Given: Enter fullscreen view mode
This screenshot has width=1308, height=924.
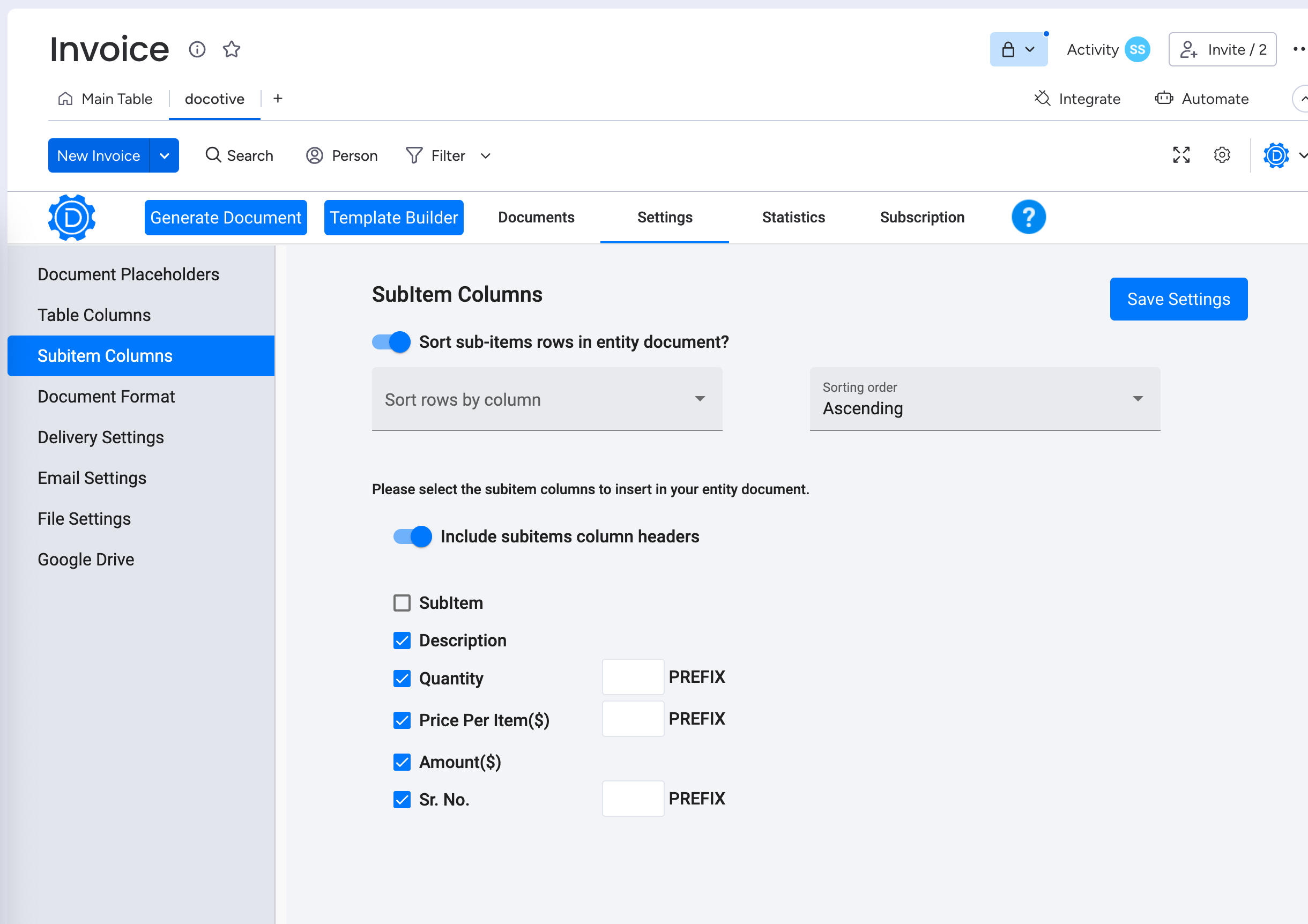Looking at the screenshot, I should 1181,155.
